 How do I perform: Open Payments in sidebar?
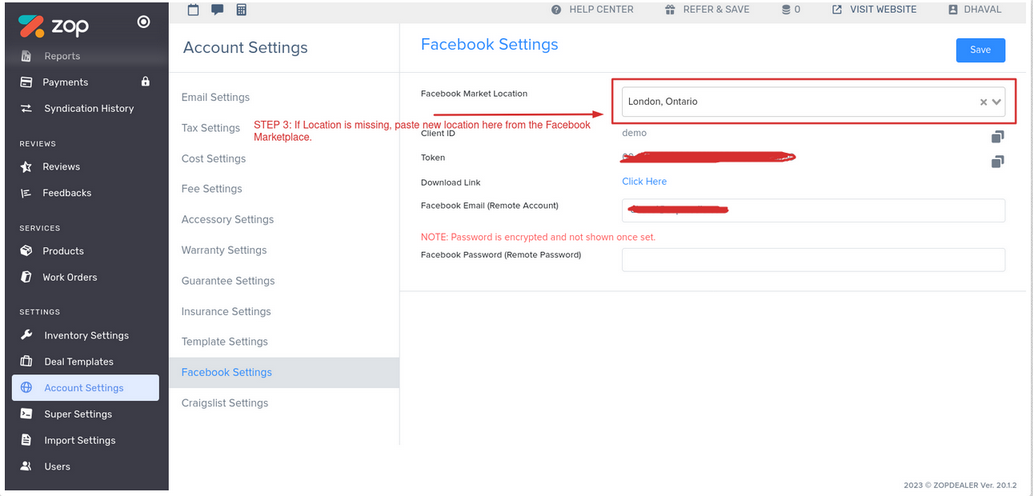coord(65,82)
